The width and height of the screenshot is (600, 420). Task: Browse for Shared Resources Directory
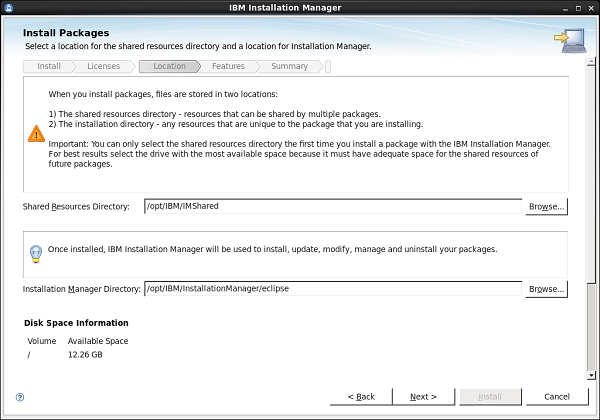546,207
